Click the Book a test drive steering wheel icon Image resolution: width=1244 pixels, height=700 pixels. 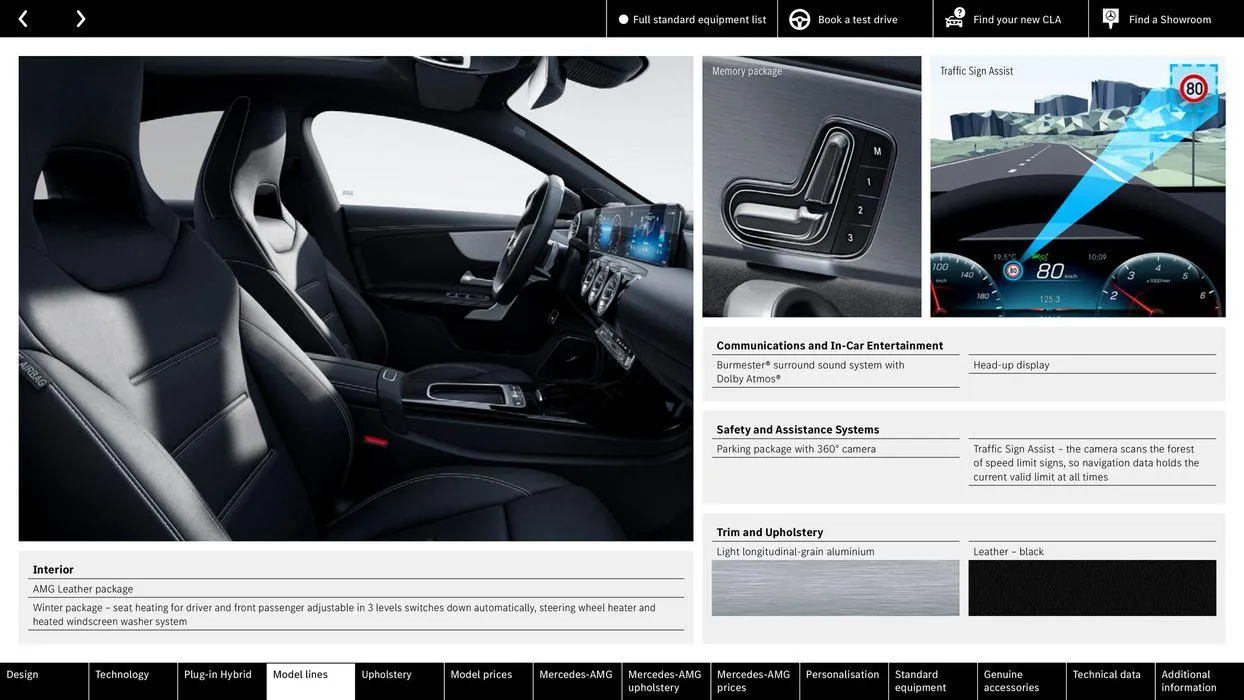point(798,18)
